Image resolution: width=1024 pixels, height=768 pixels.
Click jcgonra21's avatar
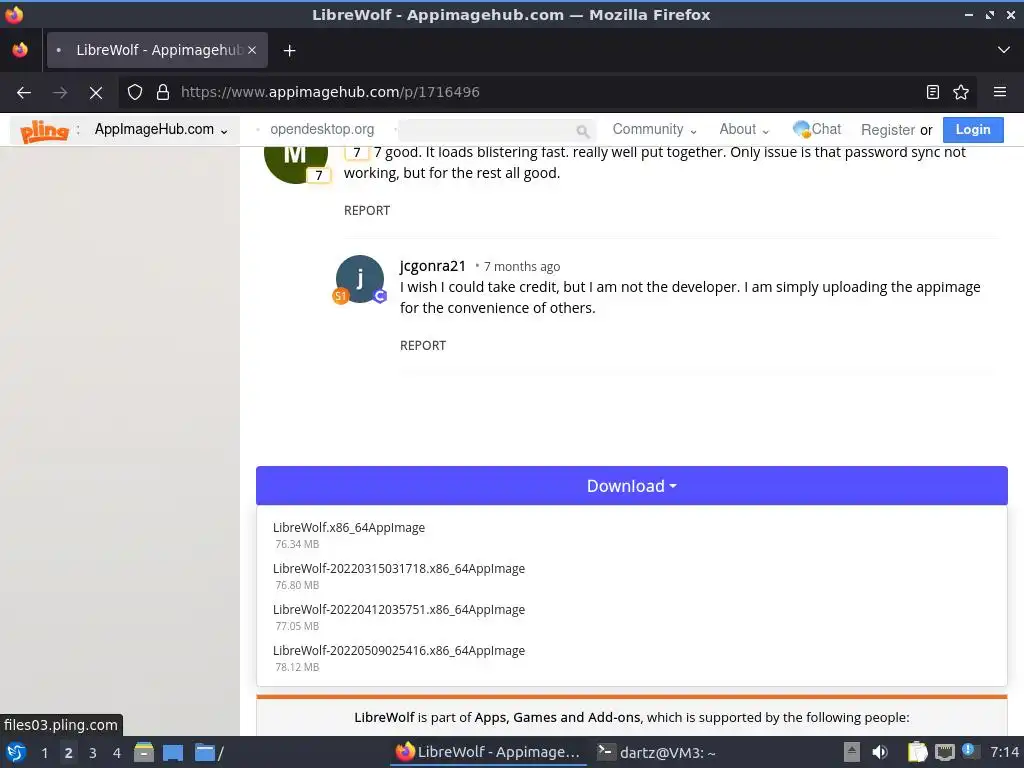coord(360,279)
